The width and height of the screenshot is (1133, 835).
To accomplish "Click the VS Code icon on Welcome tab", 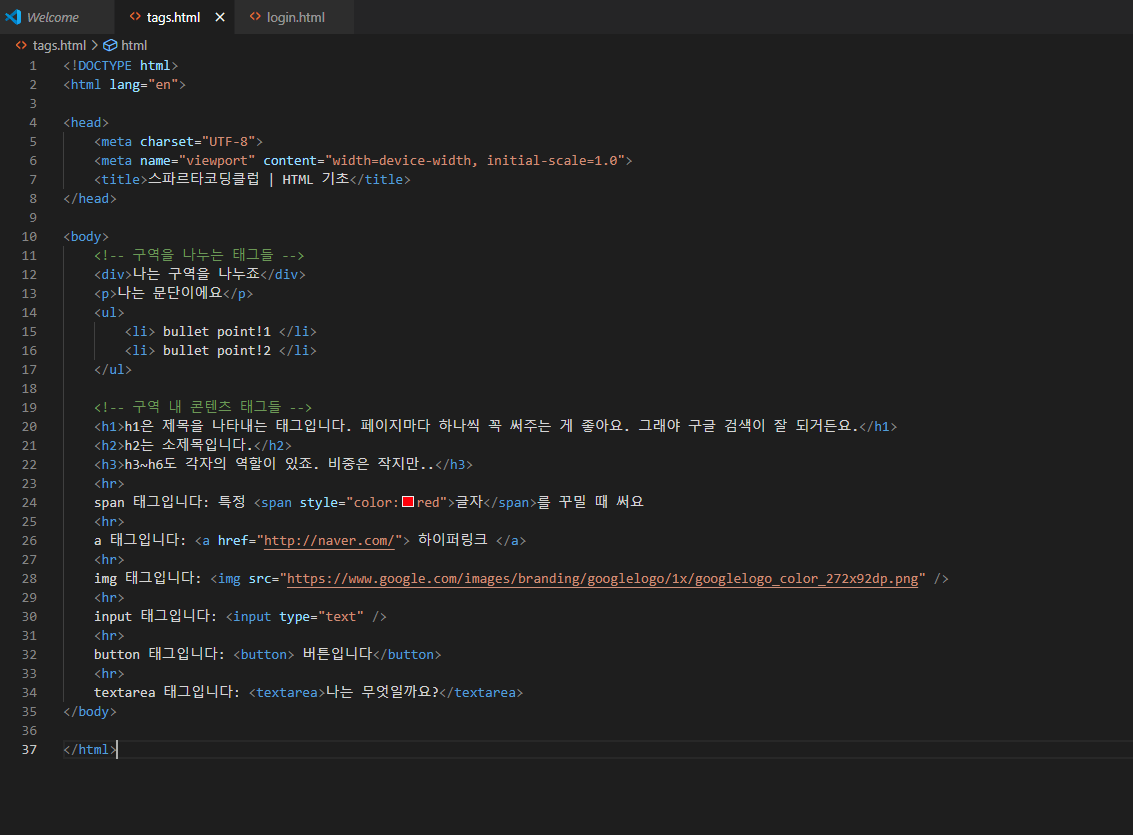I will point(13,16).
